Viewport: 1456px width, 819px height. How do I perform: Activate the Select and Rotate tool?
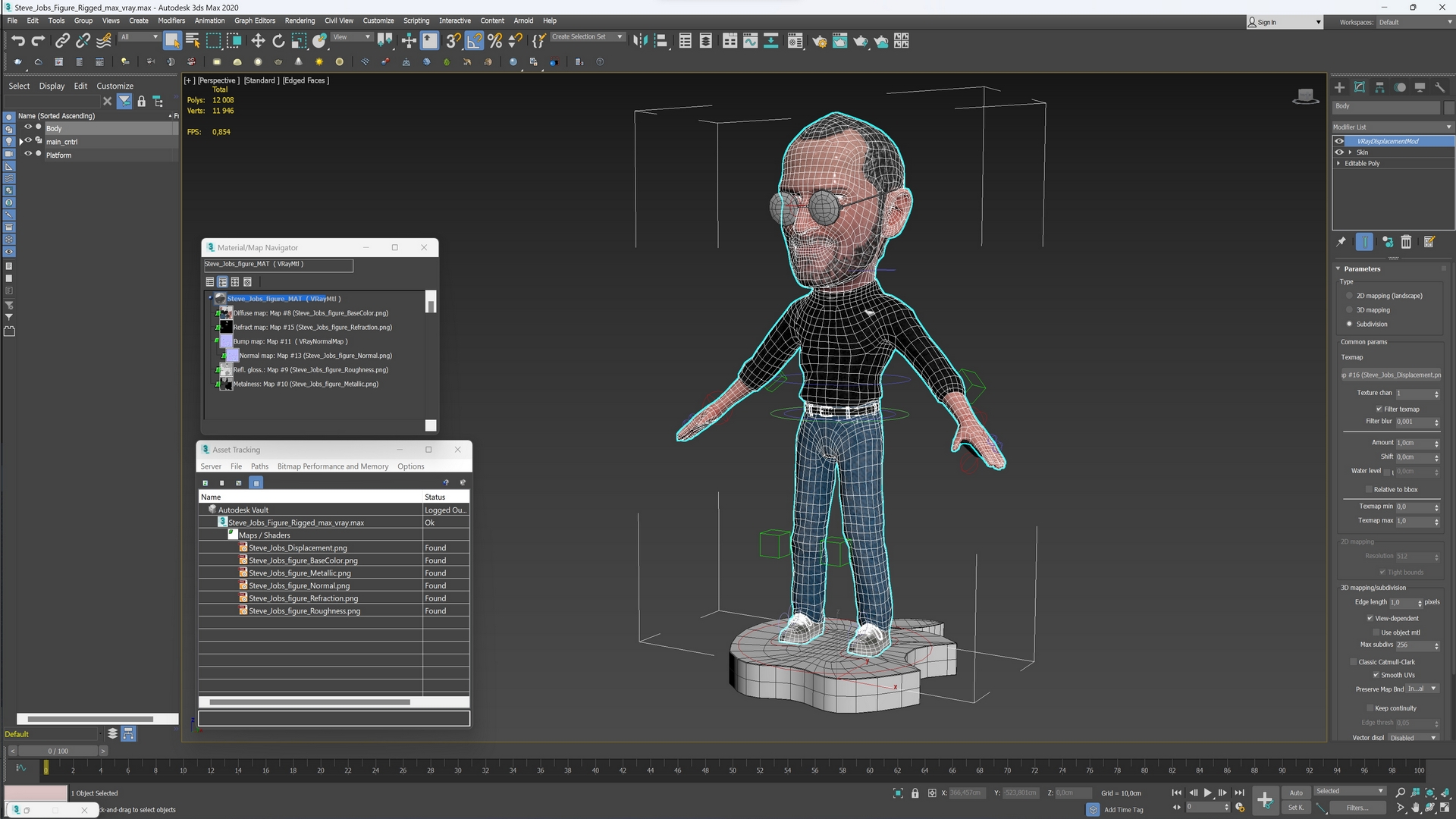click(278, 41)
